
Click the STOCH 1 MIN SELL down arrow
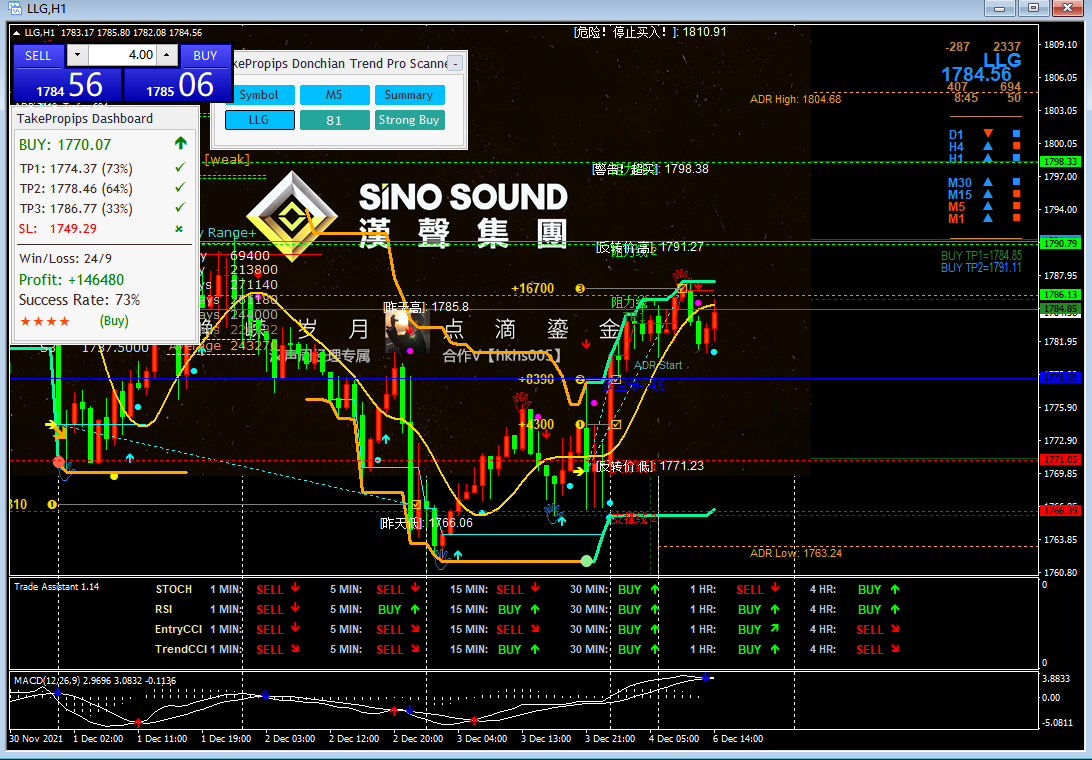(295, 588)
